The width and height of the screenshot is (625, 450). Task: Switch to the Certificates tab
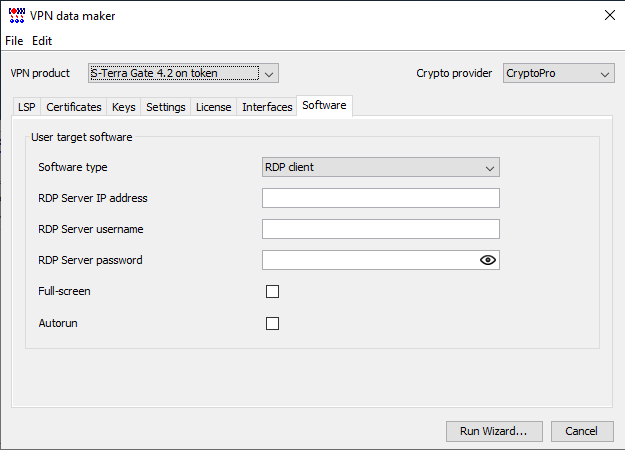(74, 107)
